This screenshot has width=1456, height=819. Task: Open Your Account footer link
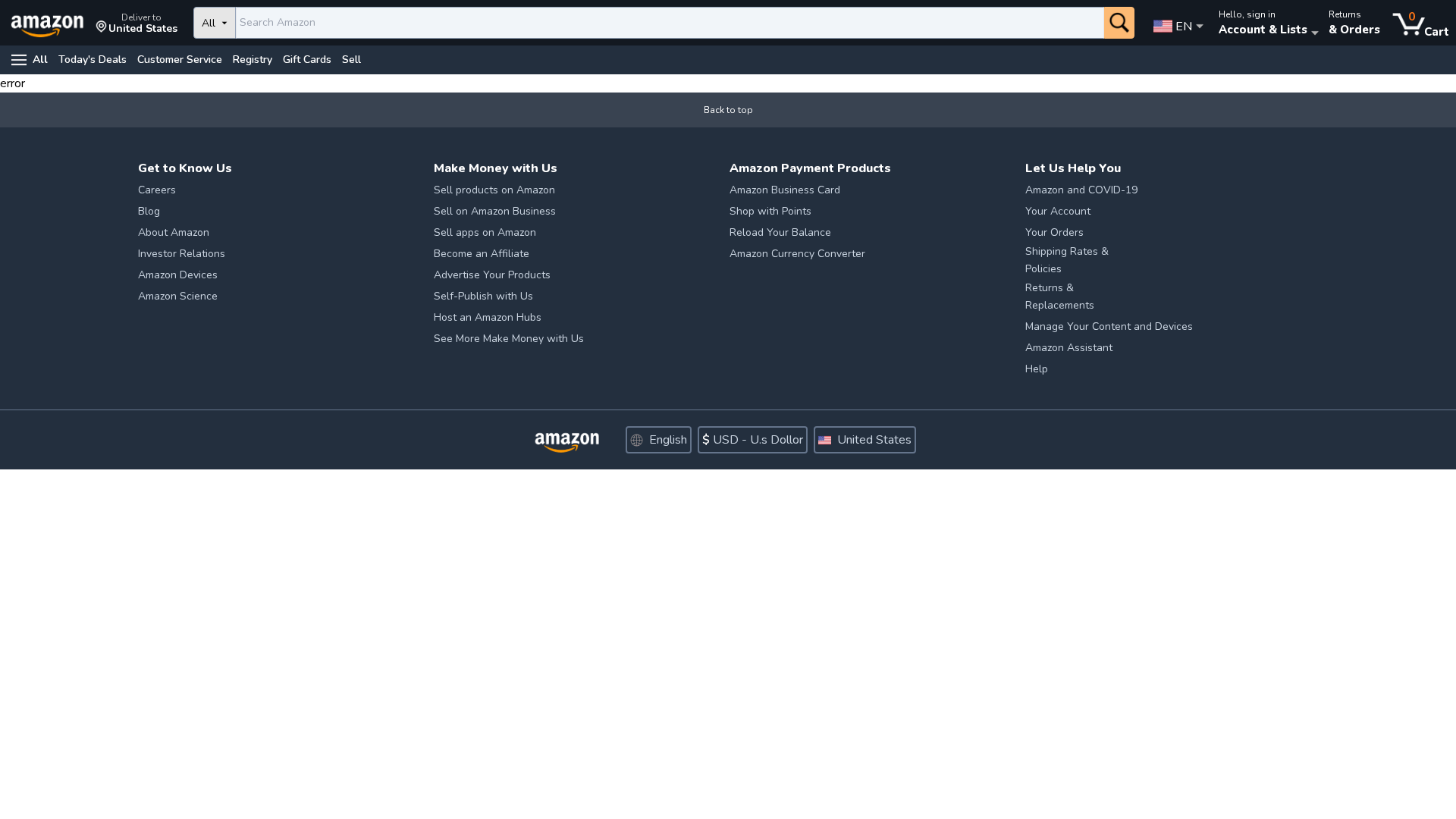point(1058,212)
